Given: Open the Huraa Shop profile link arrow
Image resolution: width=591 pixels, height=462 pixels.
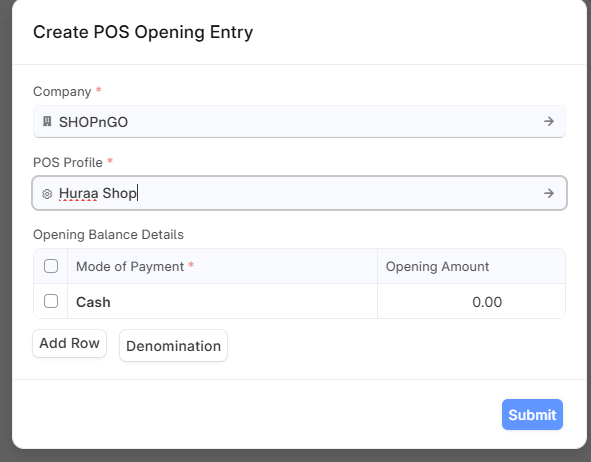Looking at the screenshot, I should coord(549,193).
